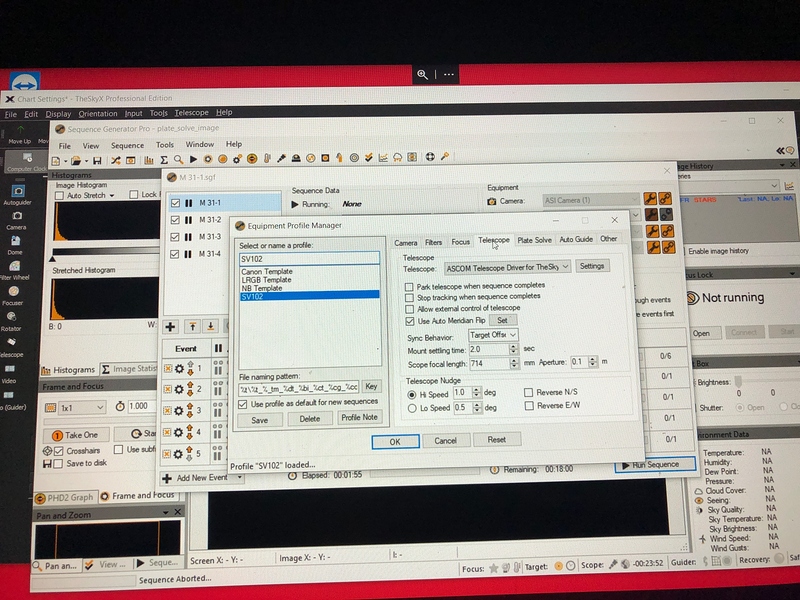The width and height of the screenshot is (800, 600).
Task: Click the plus icon above Event list
Action: click(x=170, y=327)
